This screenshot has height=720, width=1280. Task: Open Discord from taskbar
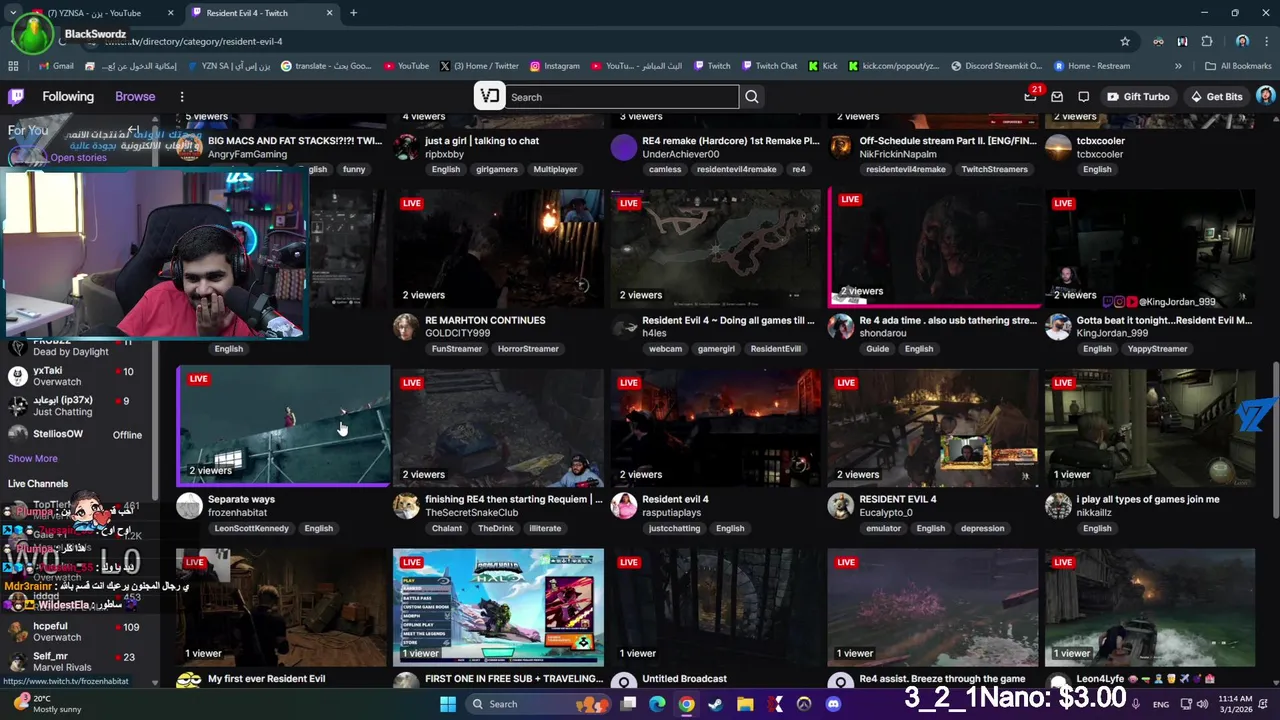(x=833, y=704)
